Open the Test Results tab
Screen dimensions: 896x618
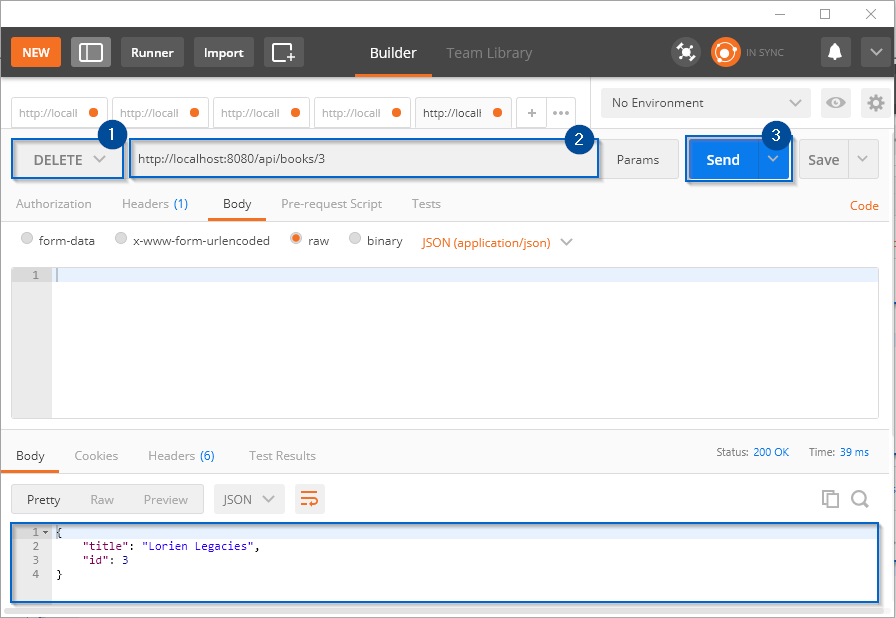click(282, 456)
